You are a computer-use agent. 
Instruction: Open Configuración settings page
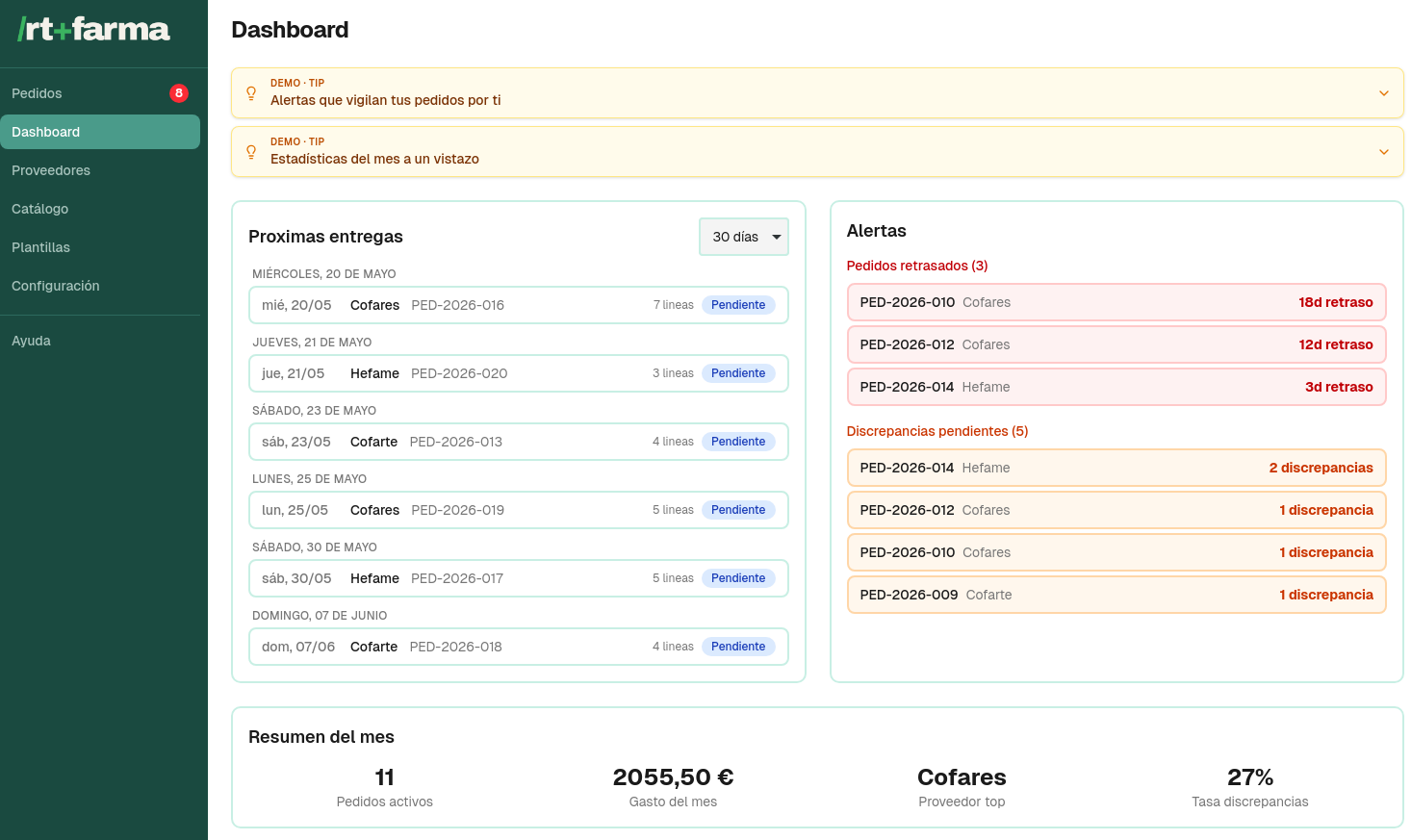(100, 286)
